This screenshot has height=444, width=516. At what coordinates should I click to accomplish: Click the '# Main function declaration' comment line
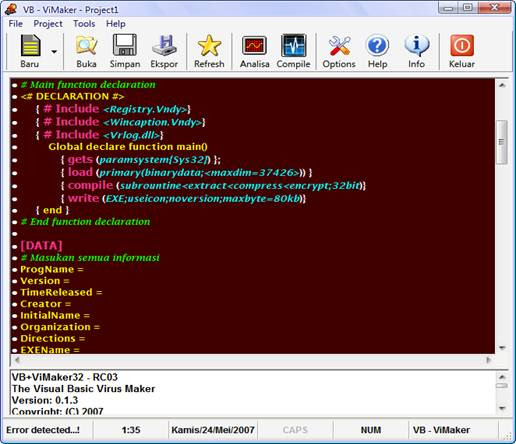[x=88, y=85]
